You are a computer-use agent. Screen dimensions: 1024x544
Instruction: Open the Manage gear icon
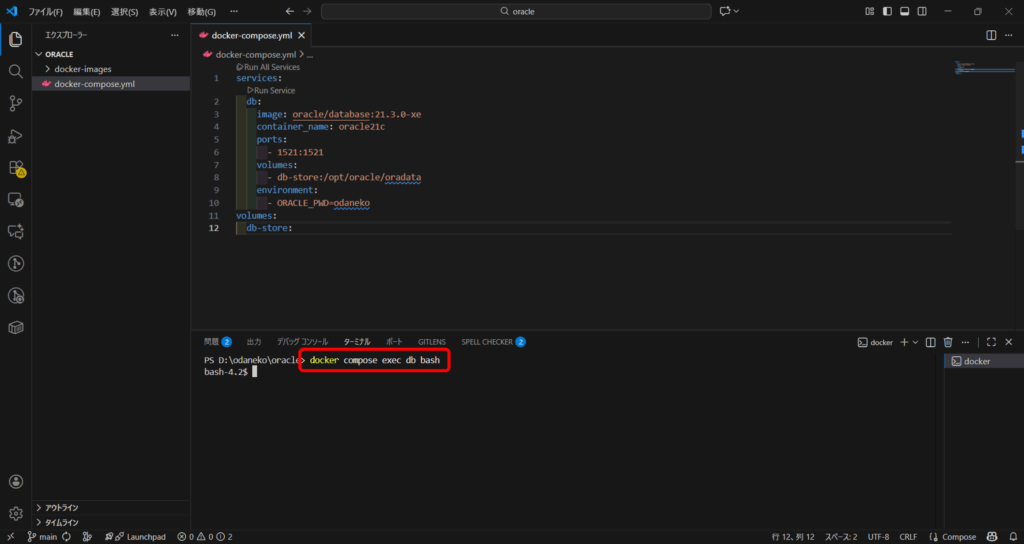tap(16, 513)
